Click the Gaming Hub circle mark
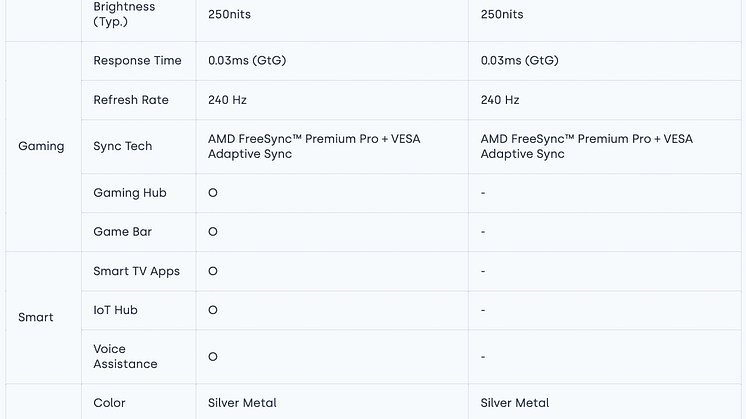Viewport: 746px width, 419px height. [213, 193]
